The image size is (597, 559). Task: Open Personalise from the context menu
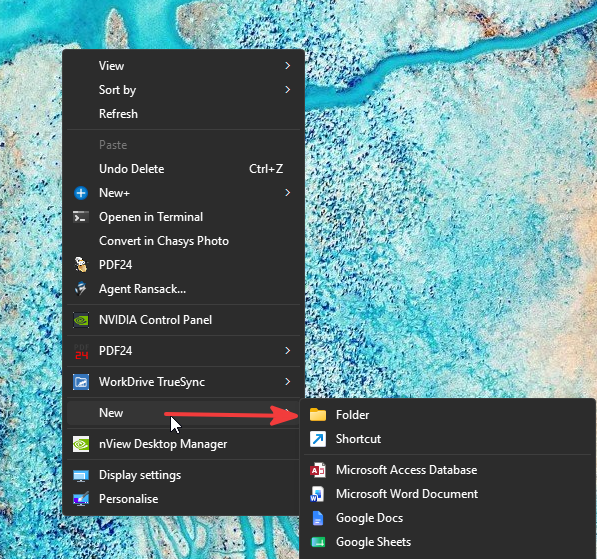184,499
